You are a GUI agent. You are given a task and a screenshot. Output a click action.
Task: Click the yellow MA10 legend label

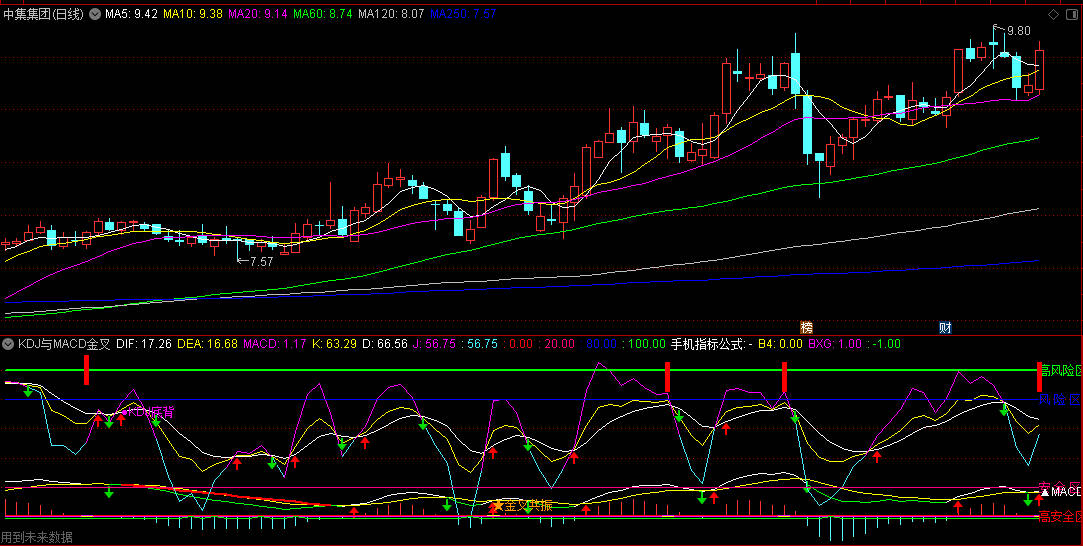click(x=194, y=15)
